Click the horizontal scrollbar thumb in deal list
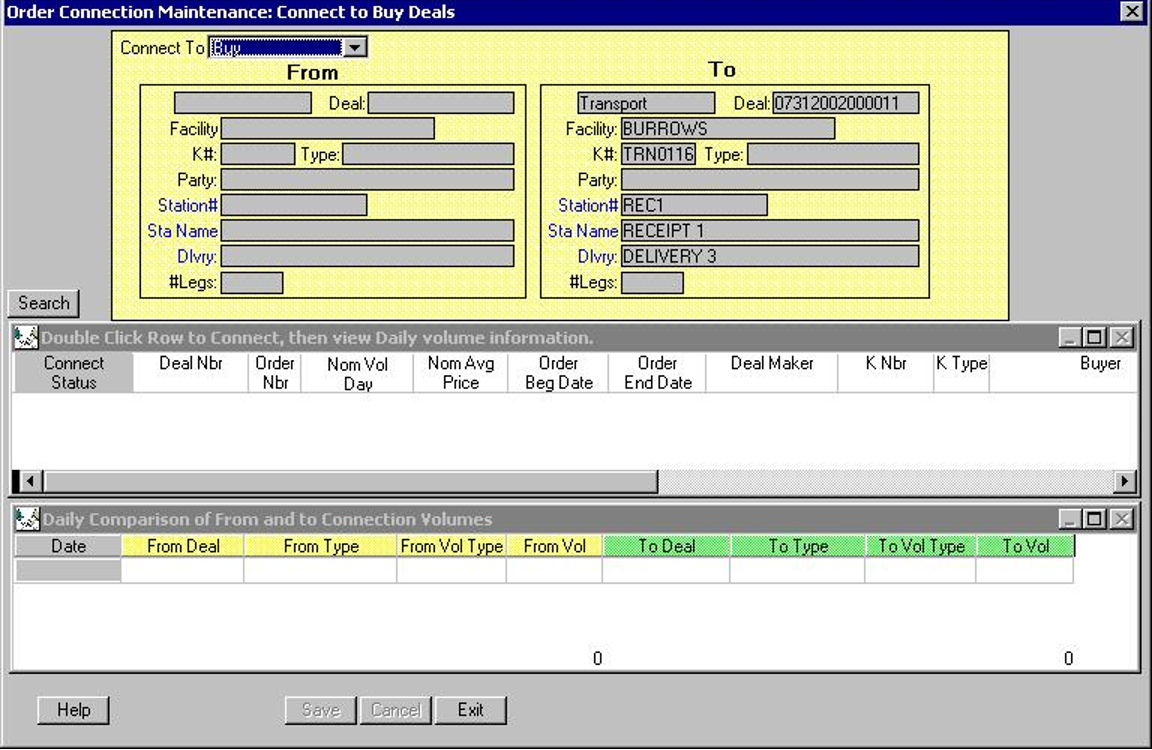The width and height of the screenshot is (1152, 750). coord(350,481)
